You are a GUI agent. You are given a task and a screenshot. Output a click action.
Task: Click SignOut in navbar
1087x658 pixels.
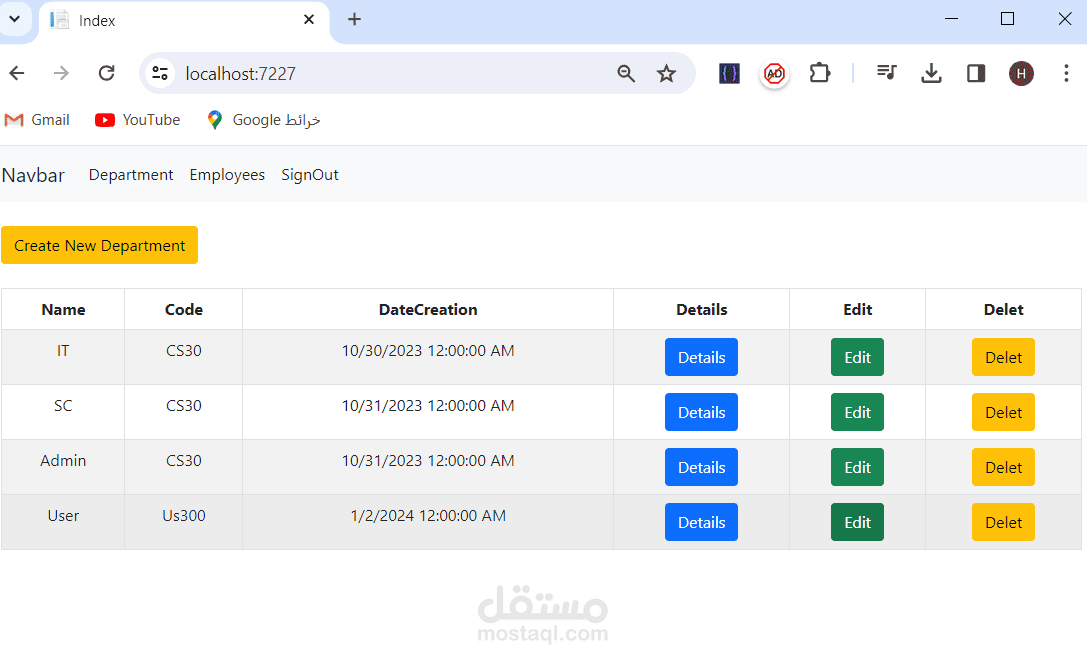pyautogui.click(x=310, y=175)
